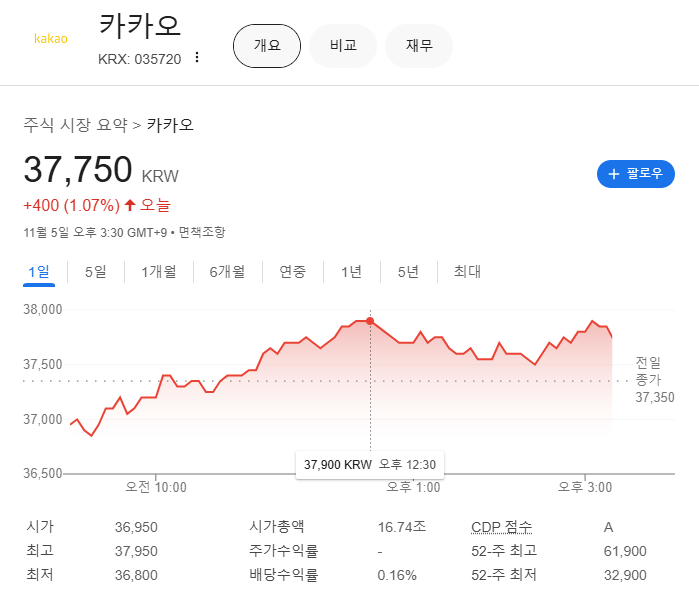Click the 52-주 최저 value 32,900
Screen dimensions: 699x592
click(x=625, y=576)
